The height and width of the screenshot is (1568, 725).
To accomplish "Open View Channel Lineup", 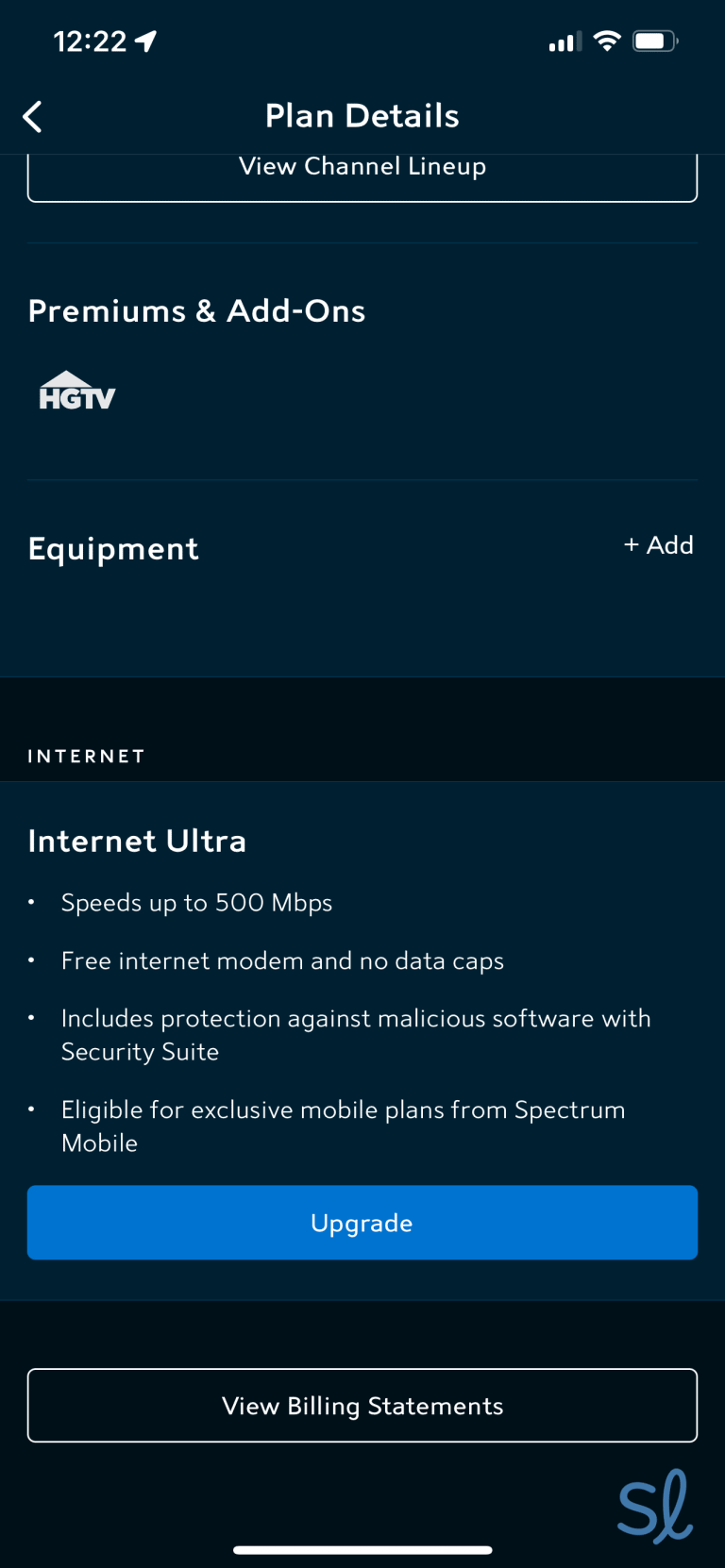I will tap(362, 166).
